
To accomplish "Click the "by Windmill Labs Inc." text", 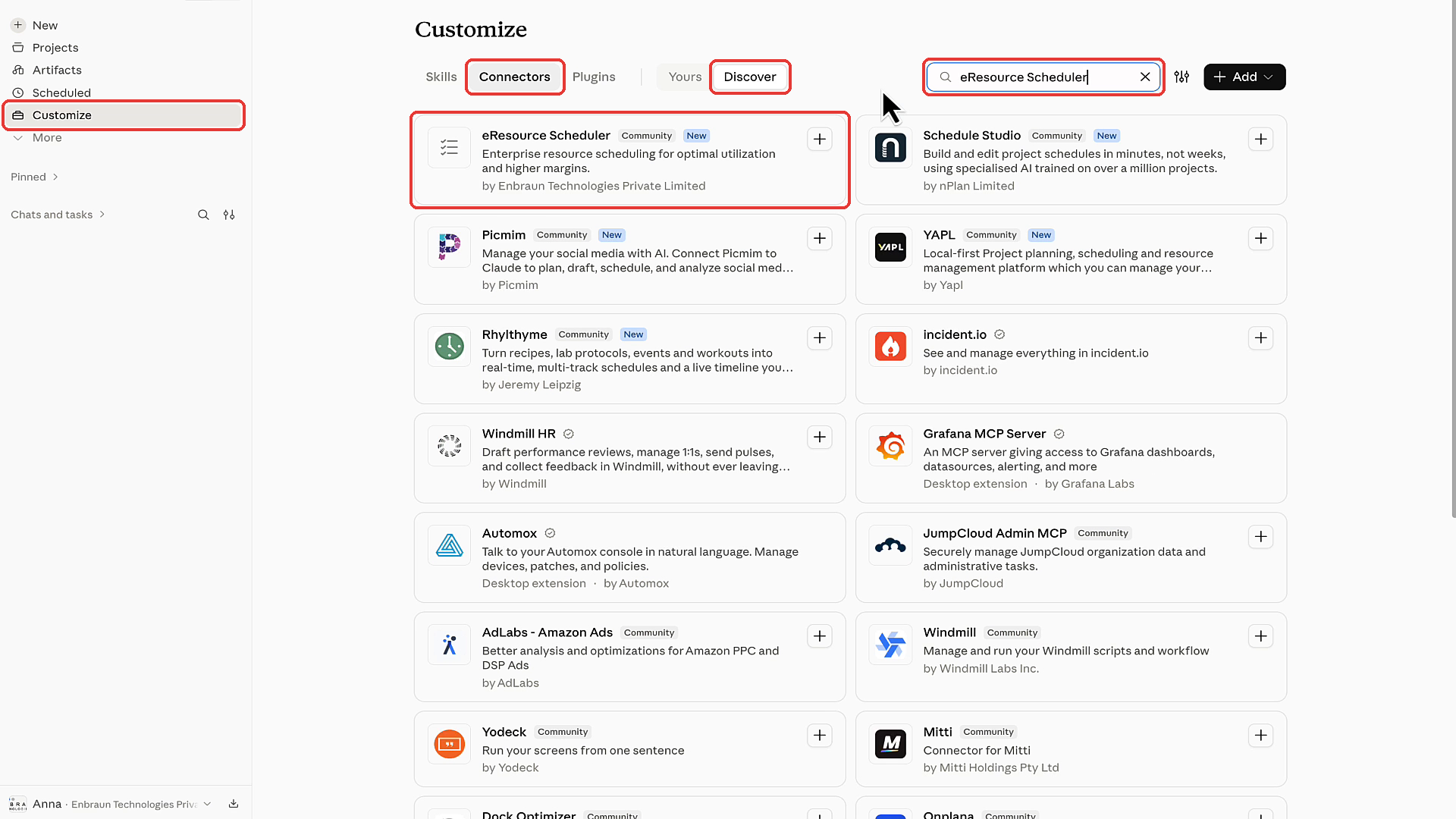I will point(981,668).
